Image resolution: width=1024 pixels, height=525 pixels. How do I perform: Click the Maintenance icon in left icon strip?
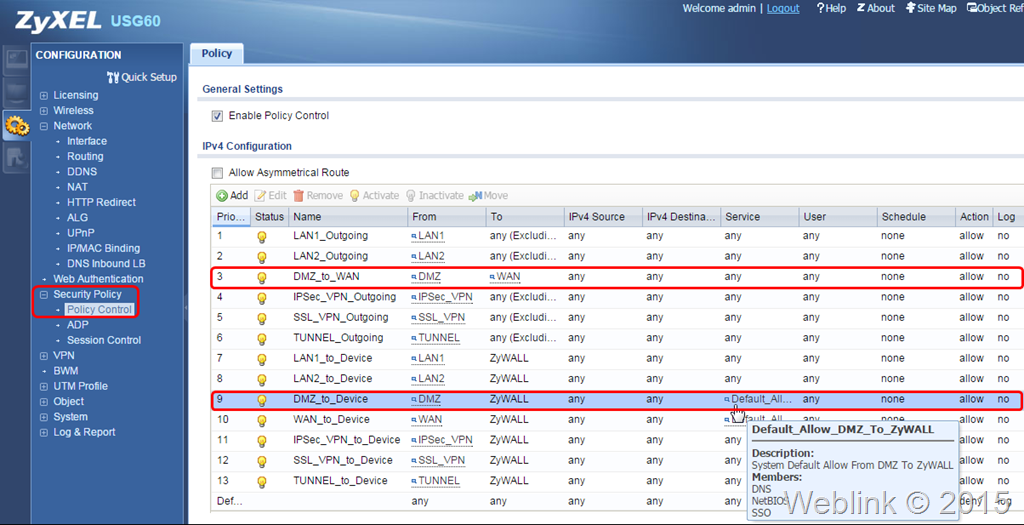16,157
